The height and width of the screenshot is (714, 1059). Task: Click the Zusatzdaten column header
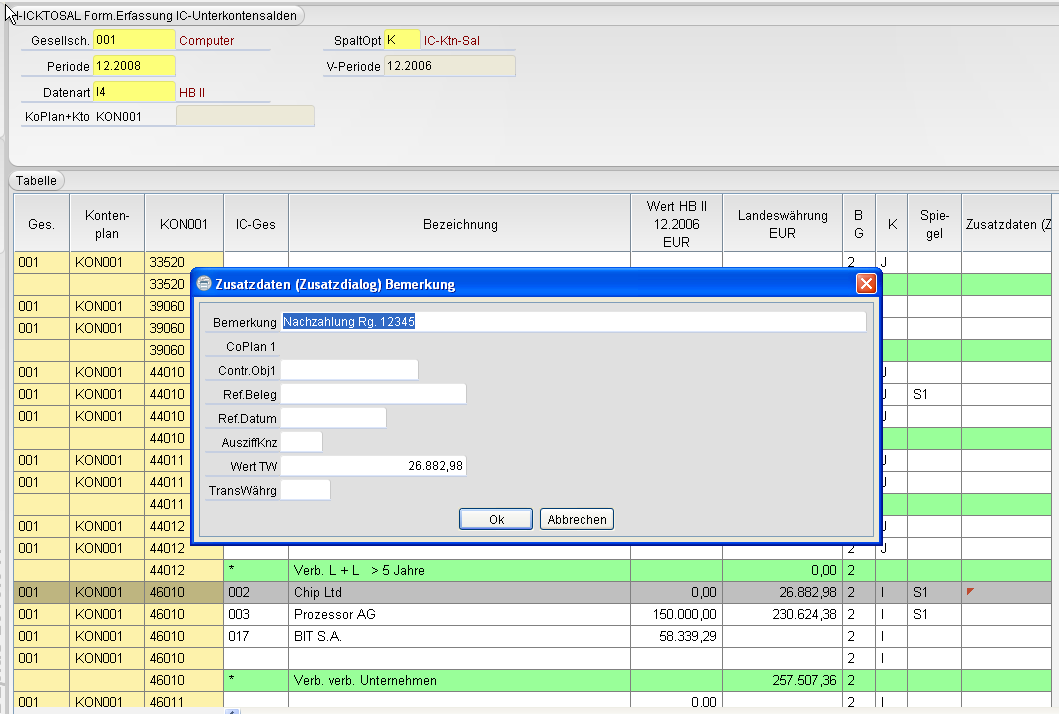pos(1007,224)
